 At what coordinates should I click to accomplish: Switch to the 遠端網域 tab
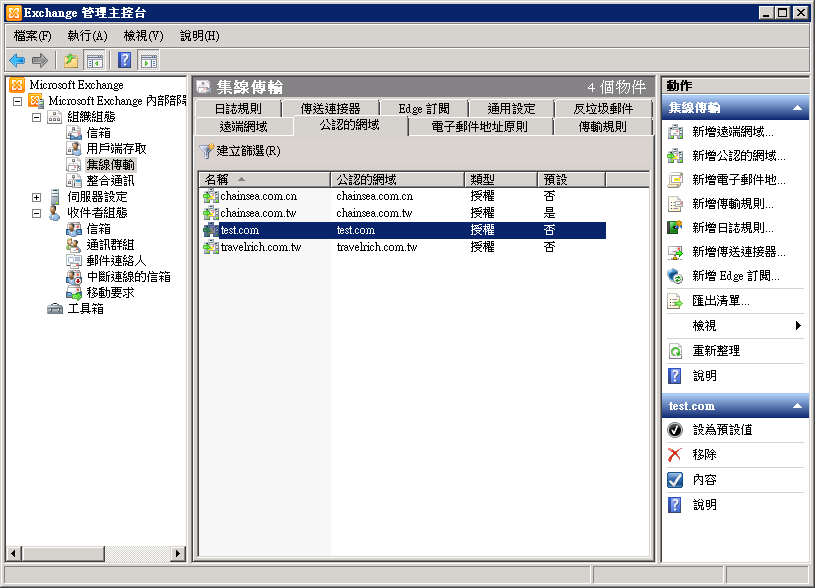[243, 127]
